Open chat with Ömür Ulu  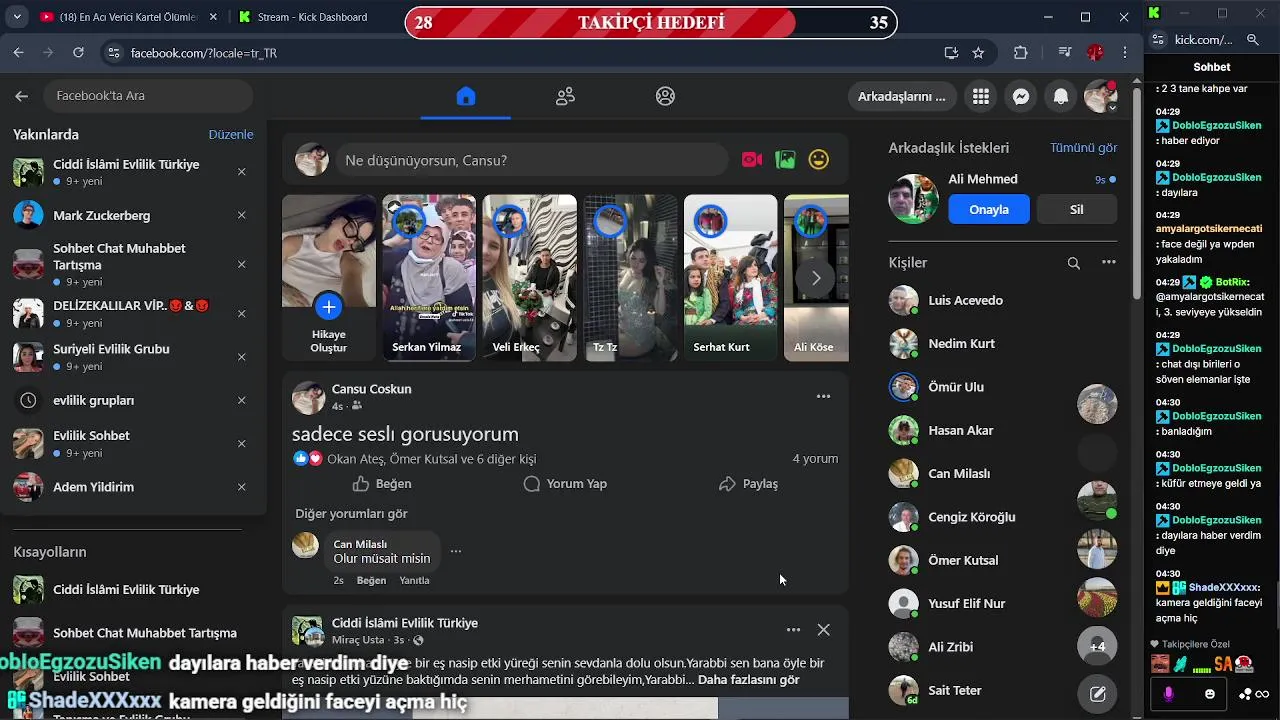[1003, 387]
